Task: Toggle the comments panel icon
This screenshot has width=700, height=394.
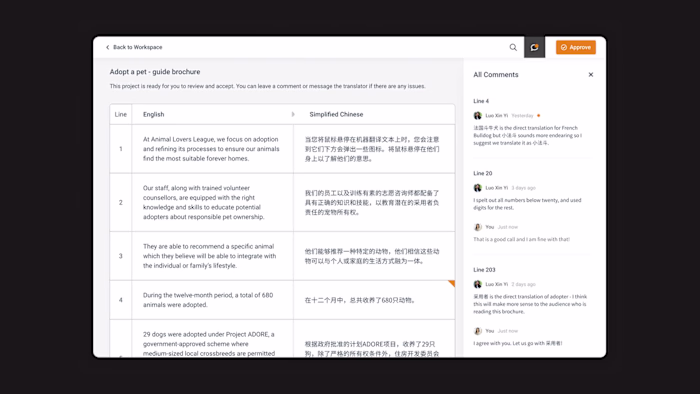Action: (534, 47)
